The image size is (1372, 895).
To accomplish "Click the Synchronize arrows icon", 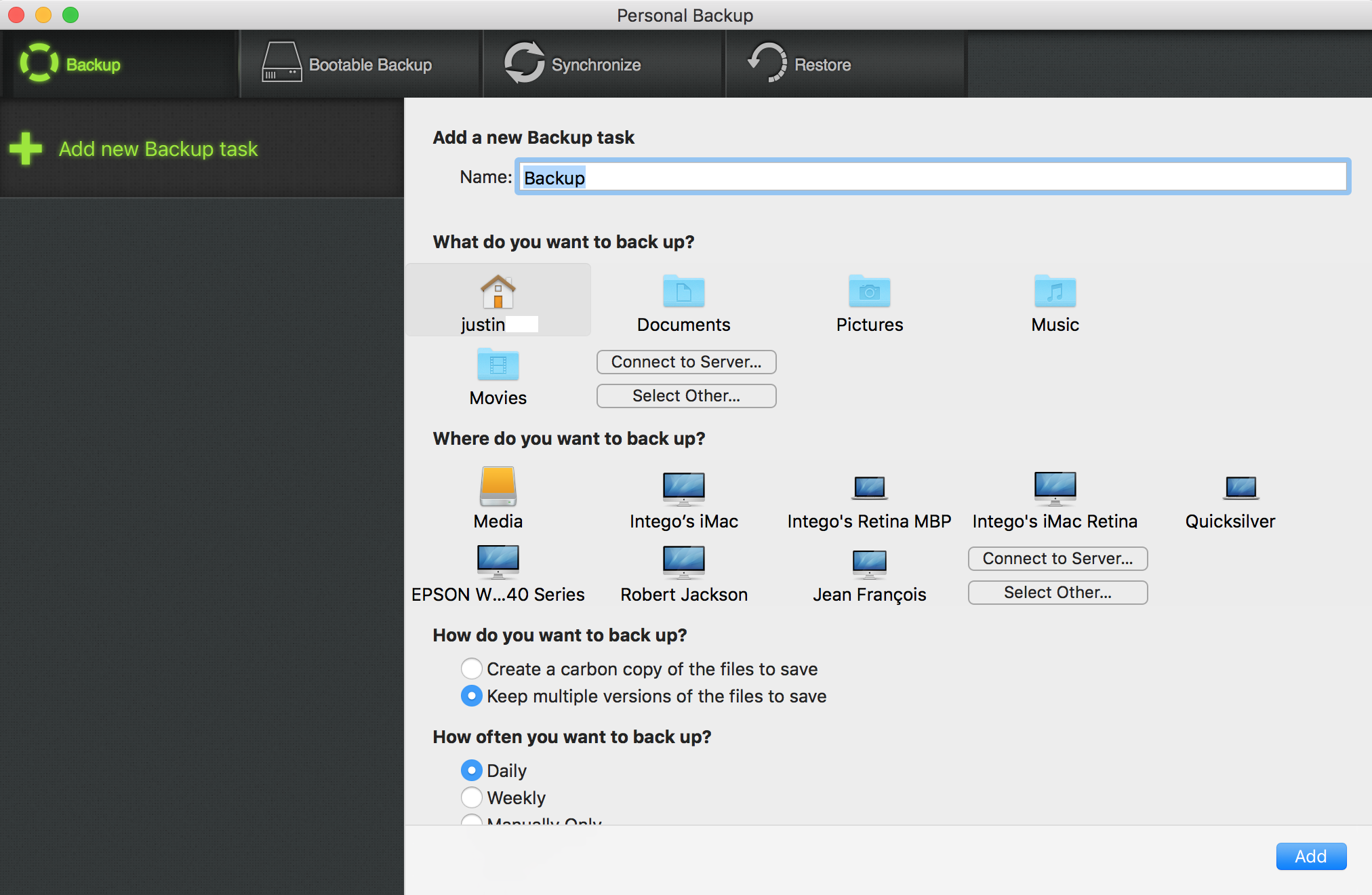I will [524, 62].
